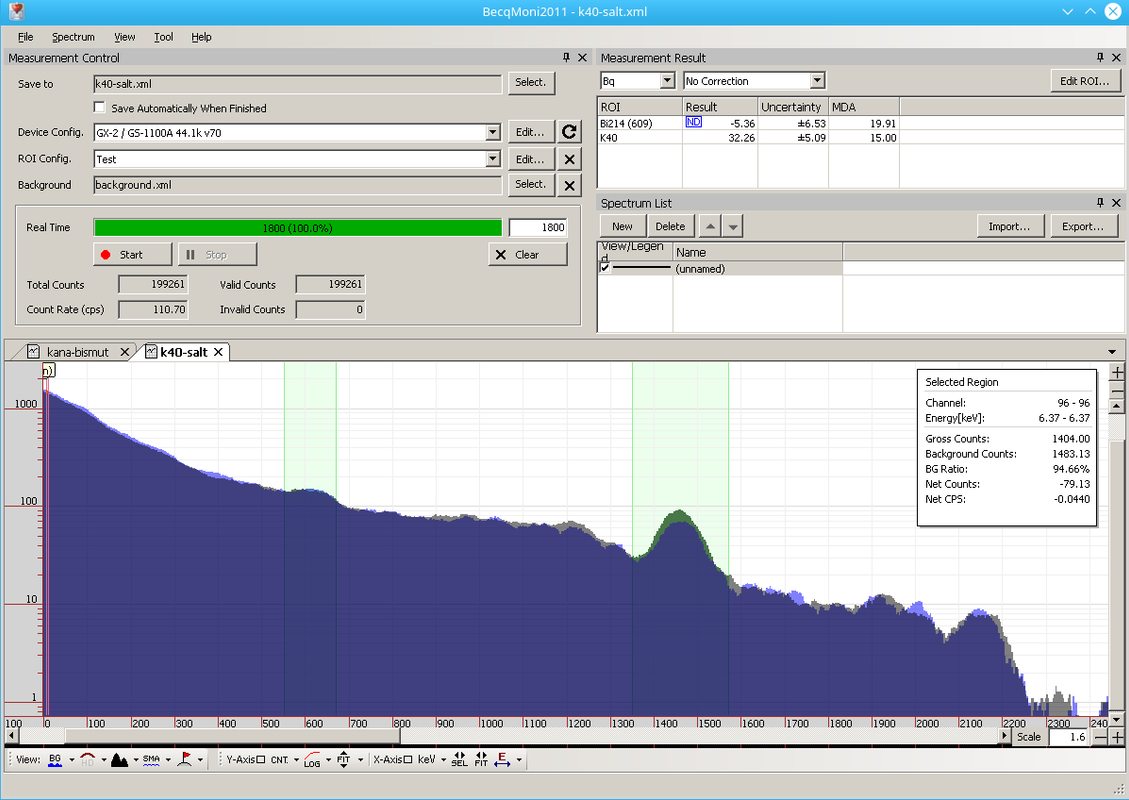Image resolution: width=1129 pixels, height=800 pixels.
Task: Expand BG view options arrow
Action: point(71,760)
